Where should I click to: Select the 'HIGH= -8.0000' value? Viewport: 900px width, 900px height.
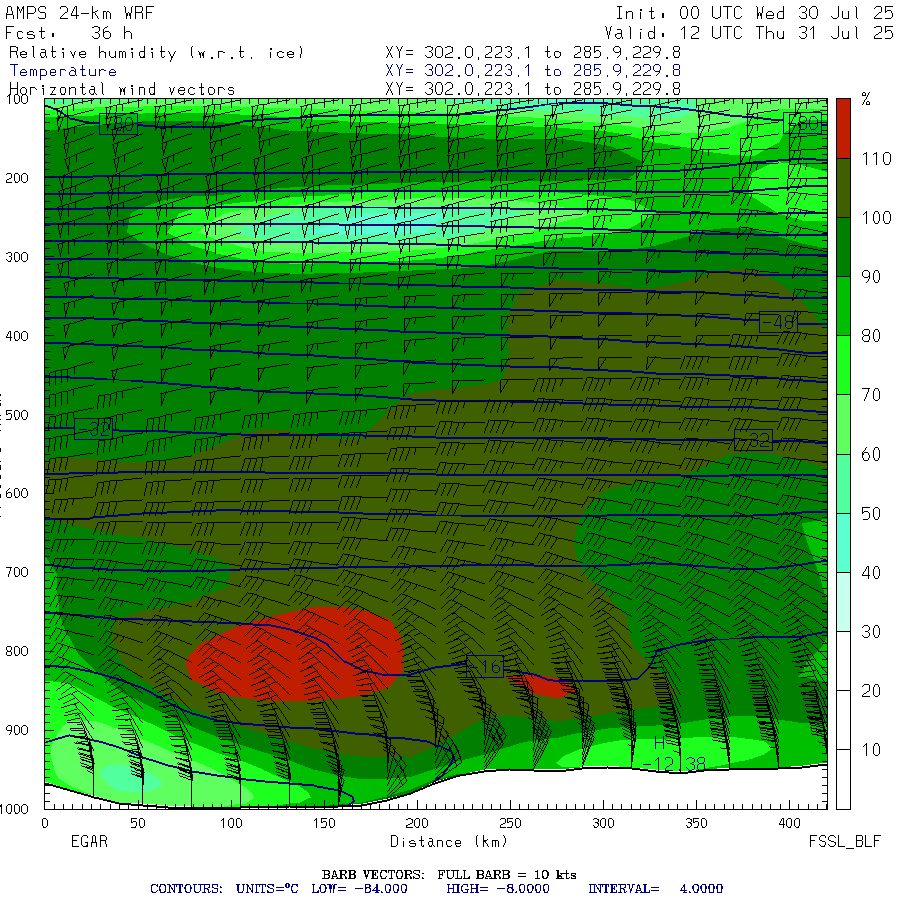point(498,889)
